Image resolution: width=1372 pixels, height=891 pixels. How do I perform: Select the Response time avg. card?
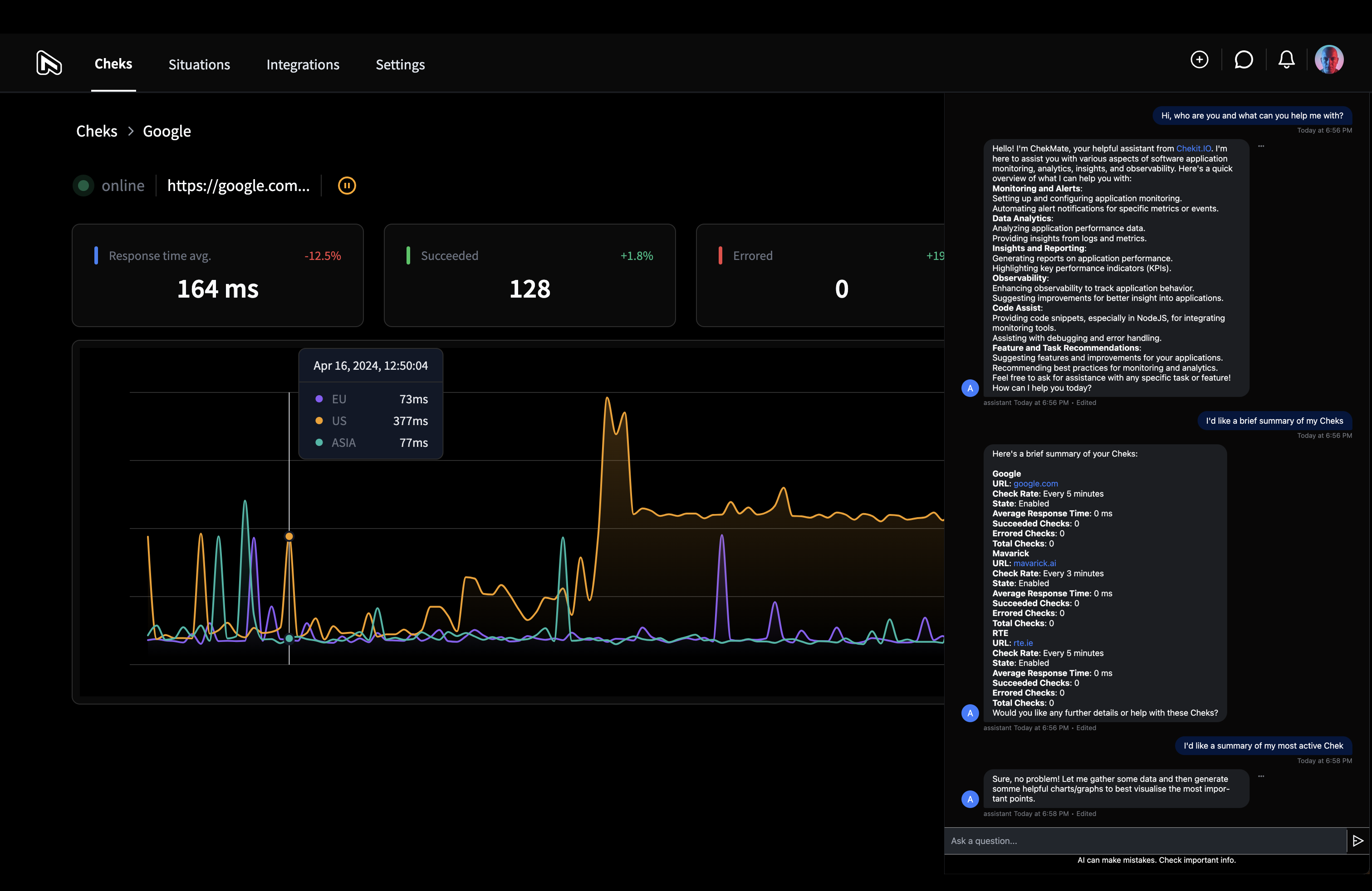217,275
